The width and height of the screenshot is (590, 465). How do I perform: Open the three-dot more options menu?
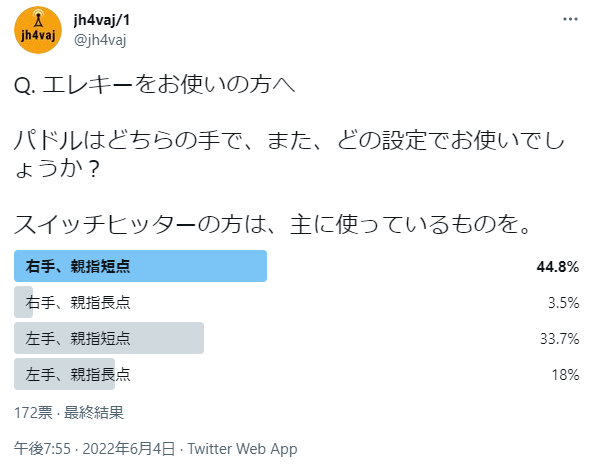point(570,19)
